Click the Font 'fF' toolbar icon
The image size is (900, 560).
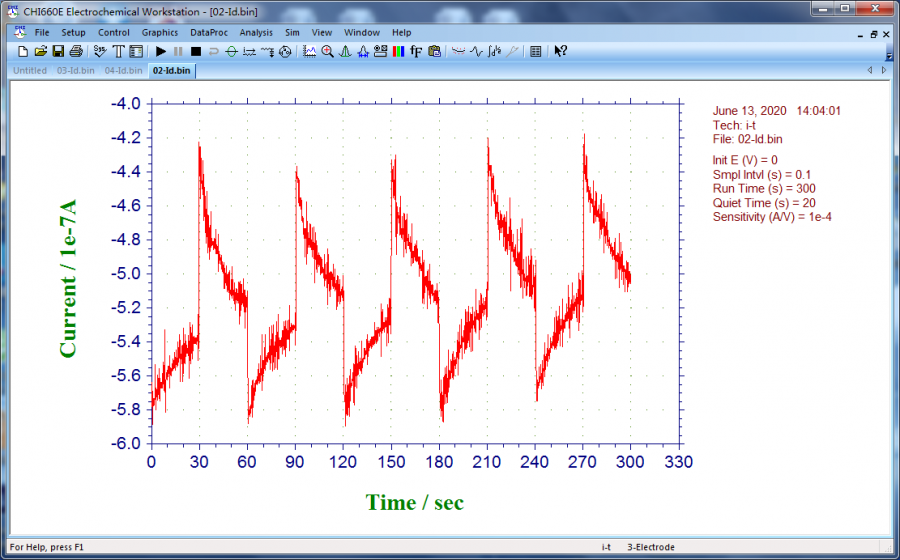415,51
